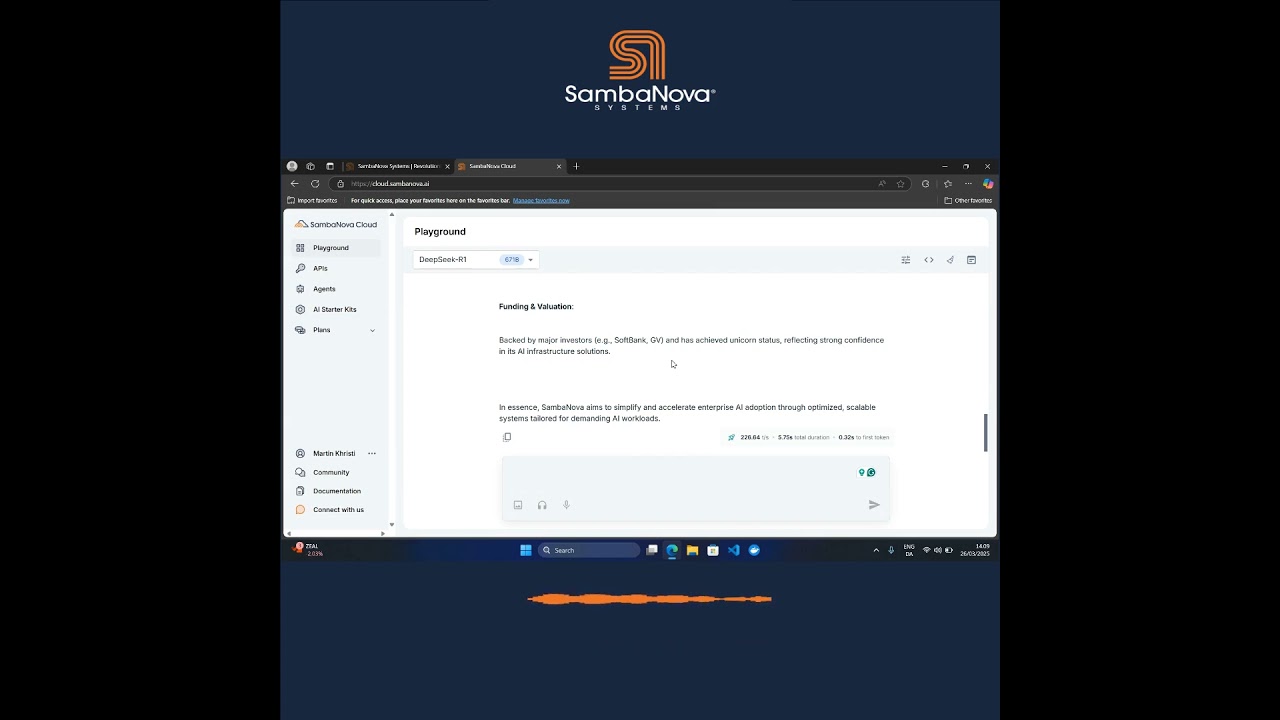Open Martin Khristi account options ellipsis
The width and height of the screenshot is (1280, 720).
pyautogui.click(x=372, y=454)
